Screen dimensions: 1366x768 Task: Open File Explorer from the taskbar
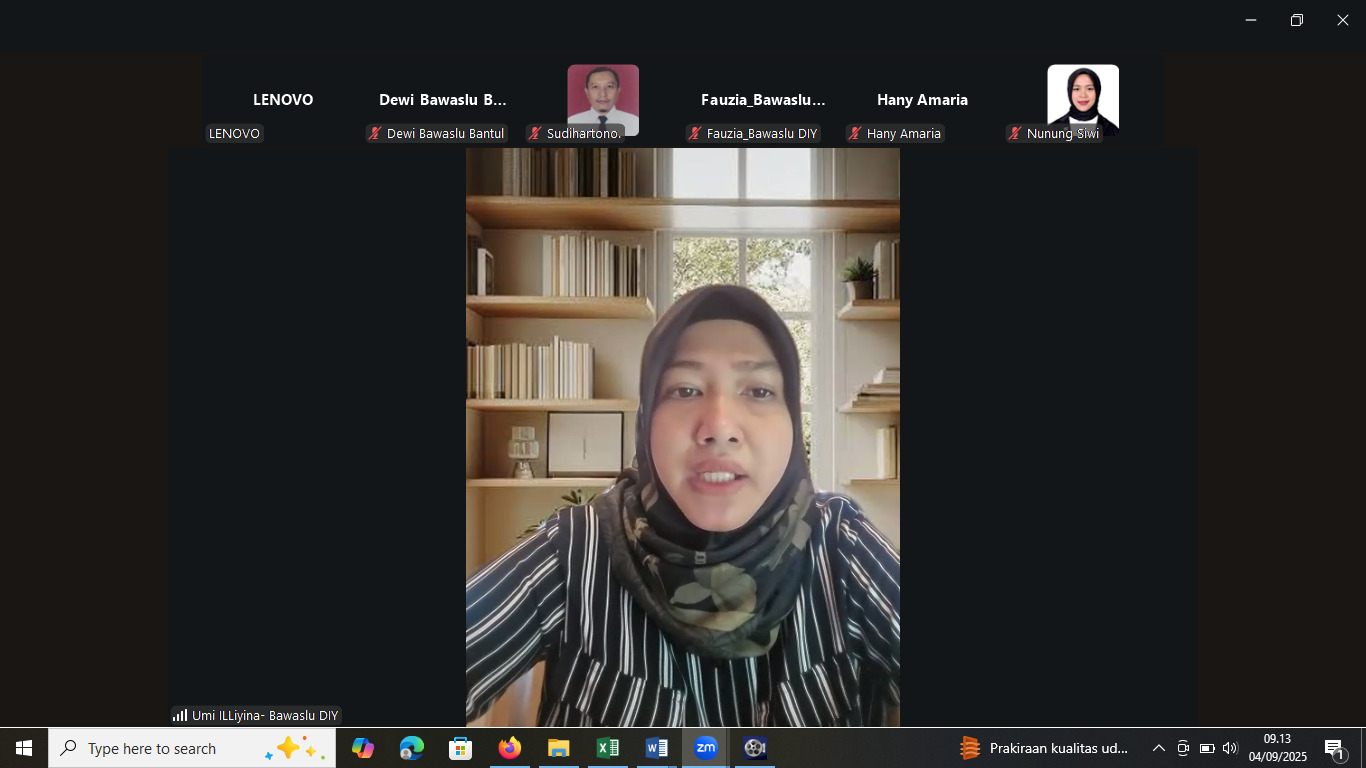click(x=558, y=748)
